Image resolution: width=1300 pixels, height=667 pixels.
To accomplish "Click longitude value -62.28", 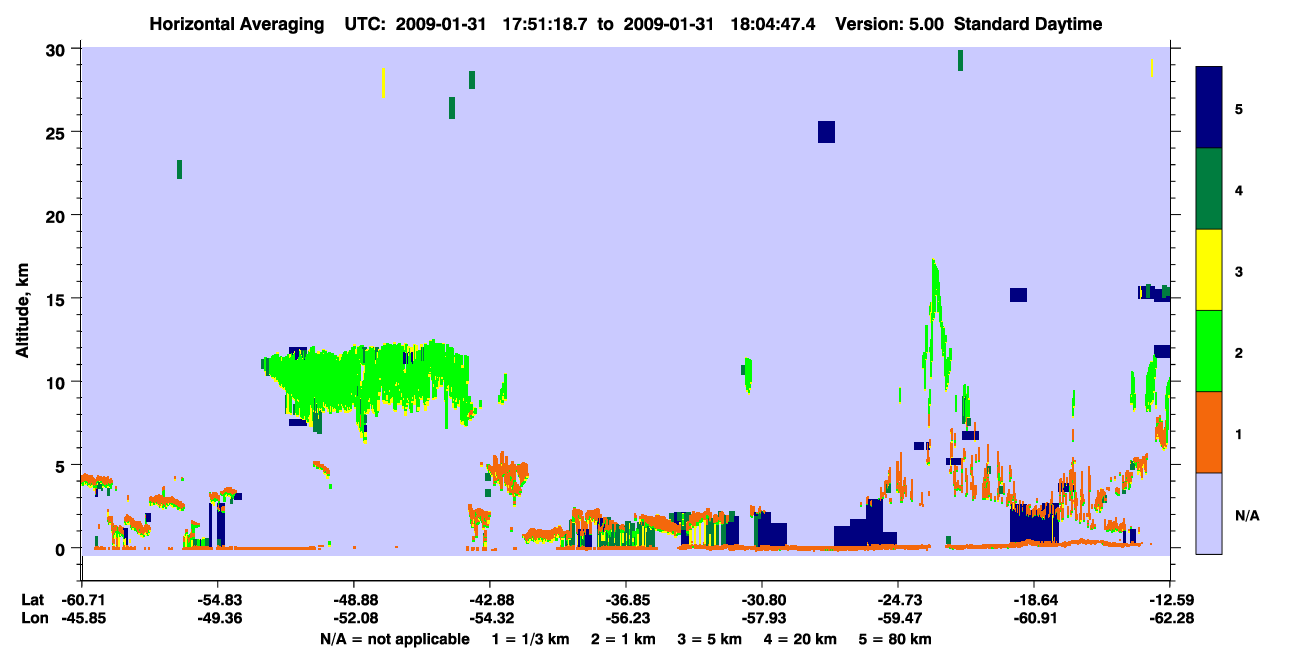I will pyautogui.click(x=1170, y=618).
